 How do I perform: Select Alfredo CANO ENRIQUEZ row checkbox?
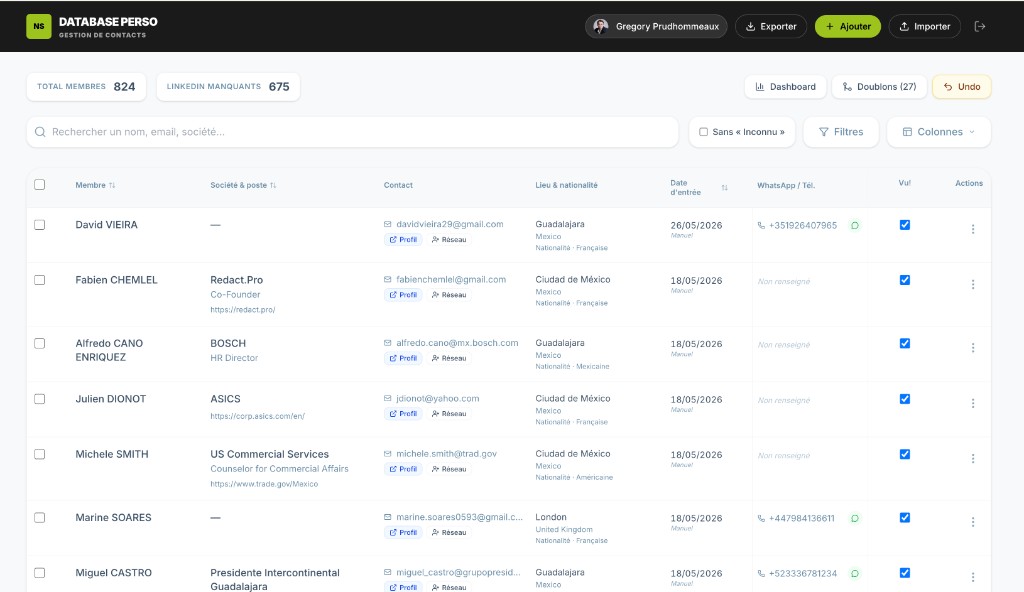coord(40,343)
